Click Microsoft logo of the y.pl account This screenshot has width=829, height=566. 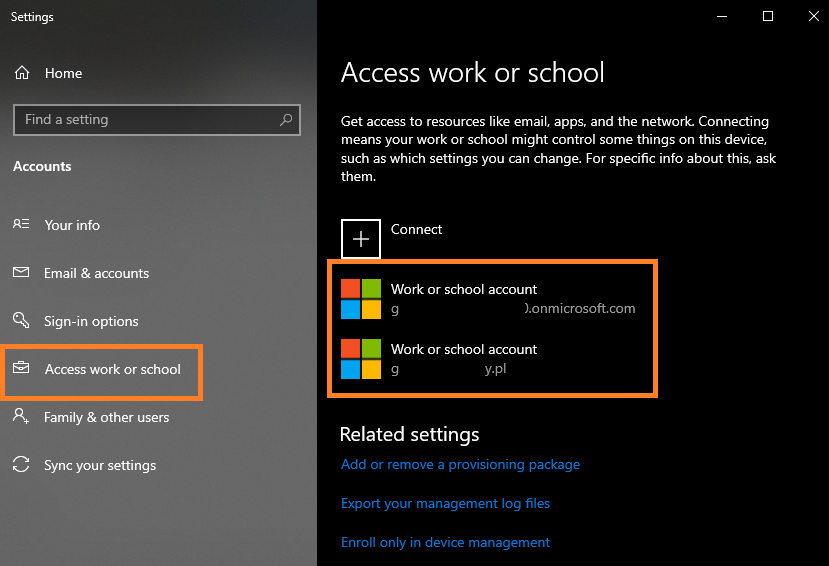click(x=361, y=359)
